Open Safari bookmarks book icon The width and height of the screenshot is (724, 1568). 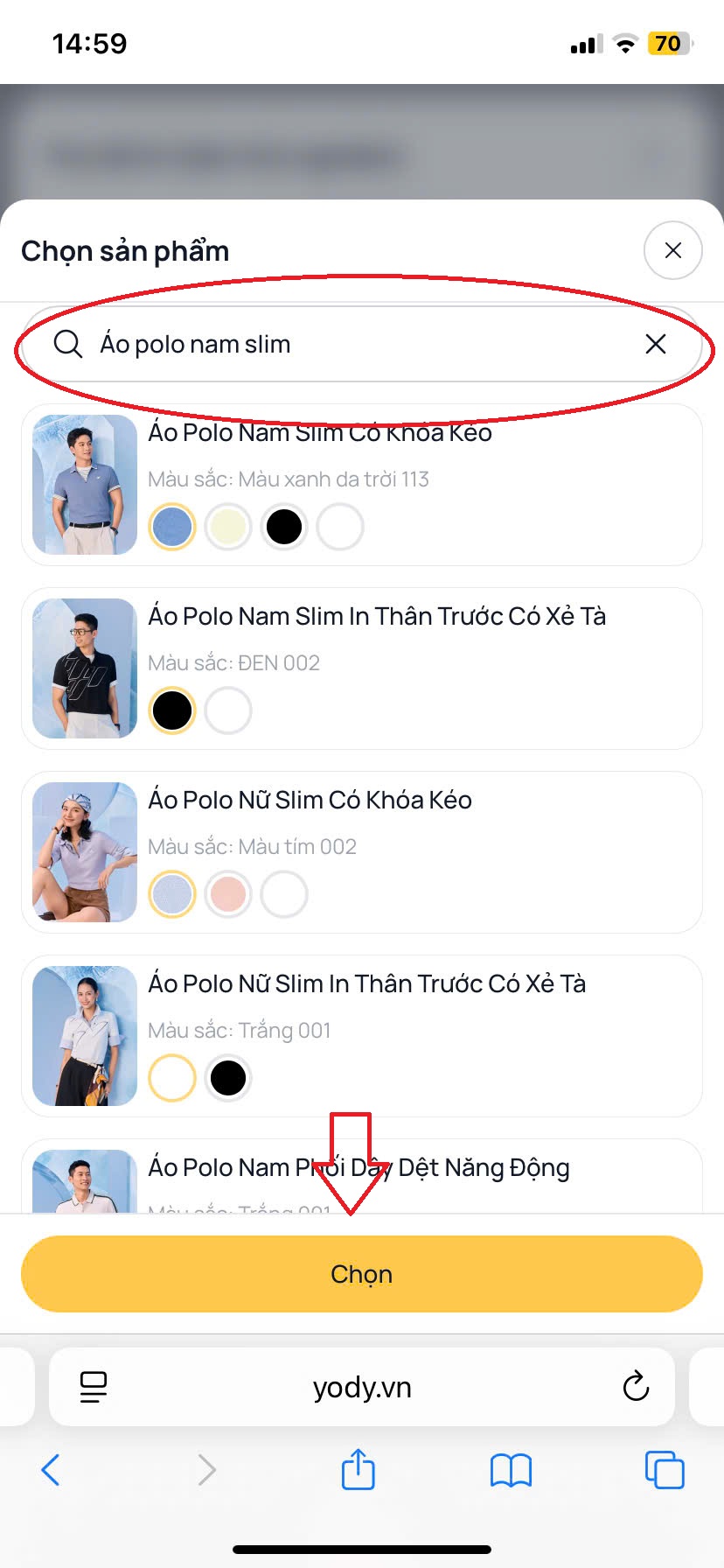click(512, 1470)
